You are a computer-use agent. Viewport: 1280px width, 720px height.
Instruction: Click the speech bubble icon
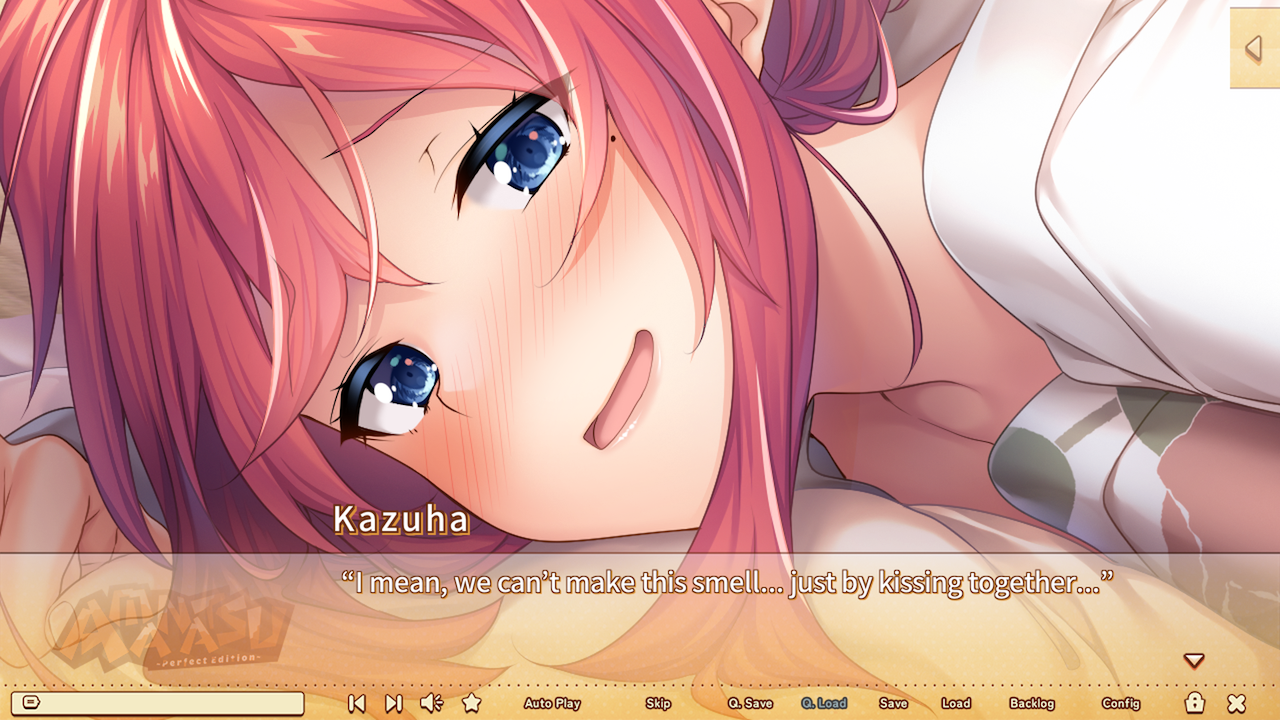pos(30,702)
